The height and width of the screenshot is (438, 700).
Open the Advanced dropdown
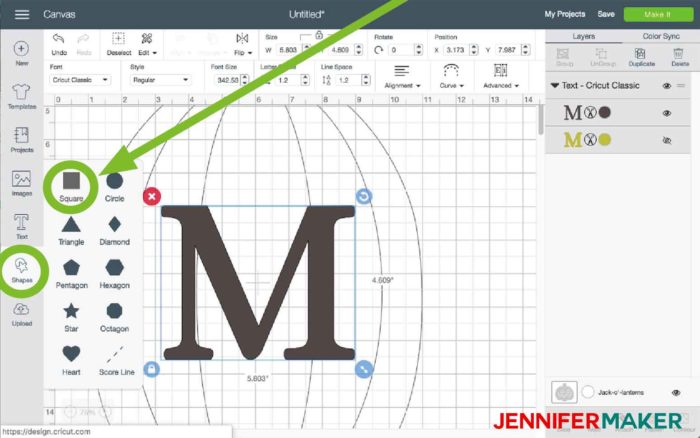500,76
